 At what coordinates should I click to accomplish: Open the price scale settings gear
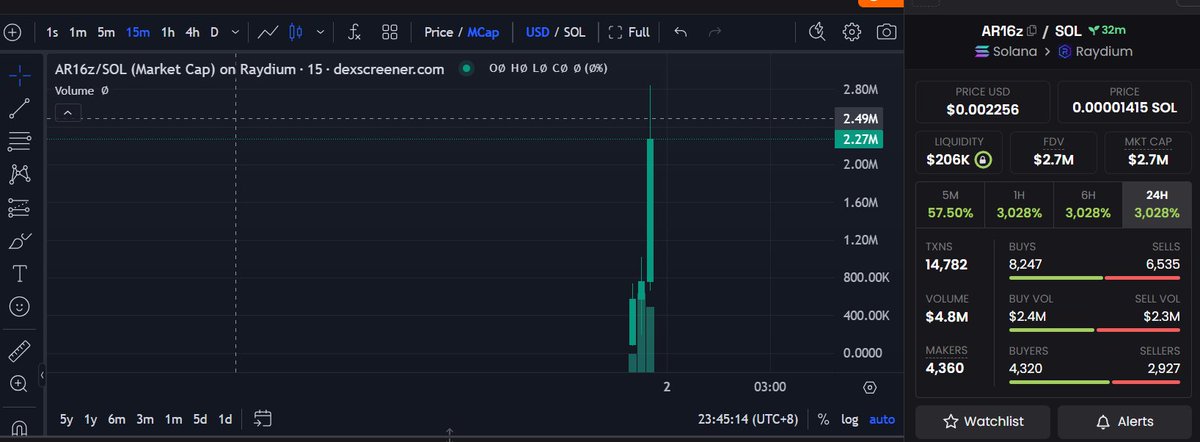(869, 387)
